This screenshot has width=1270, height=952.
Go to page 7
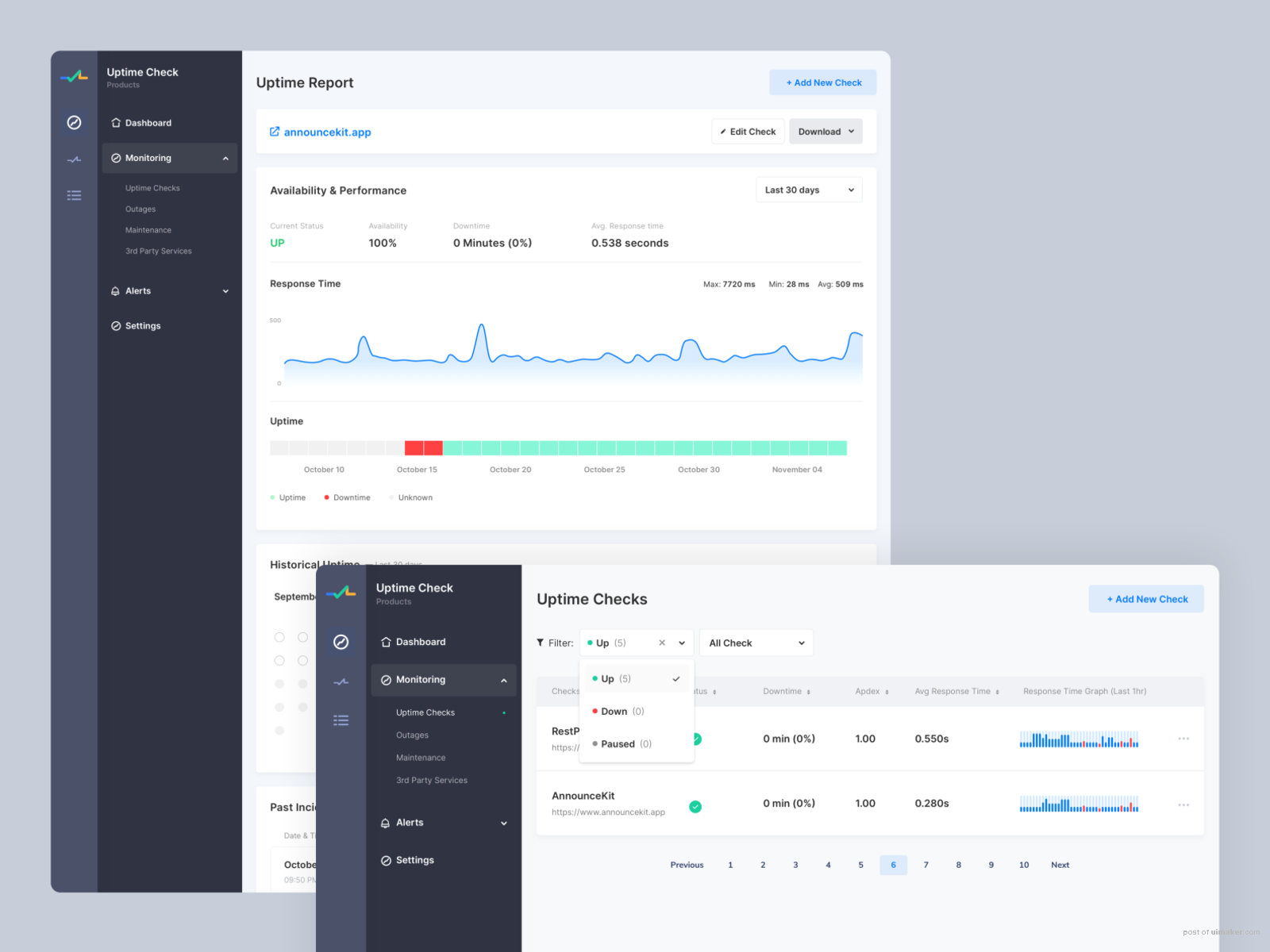point(926,865)
